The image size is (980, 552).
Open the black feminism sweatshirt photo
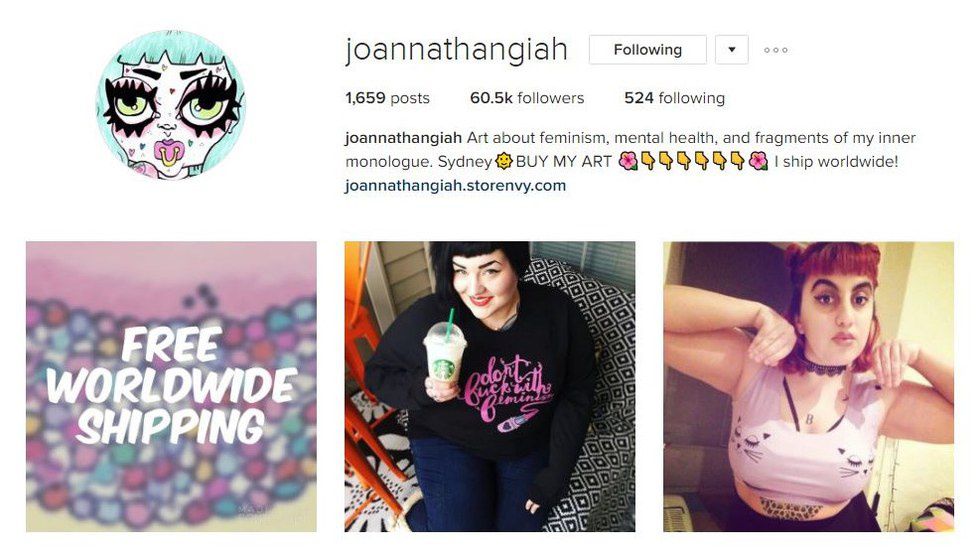coord(490,387)
